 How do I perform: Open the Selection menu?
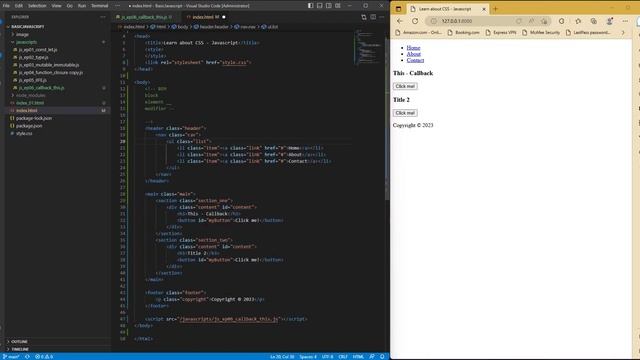click(x=37, y=6)
